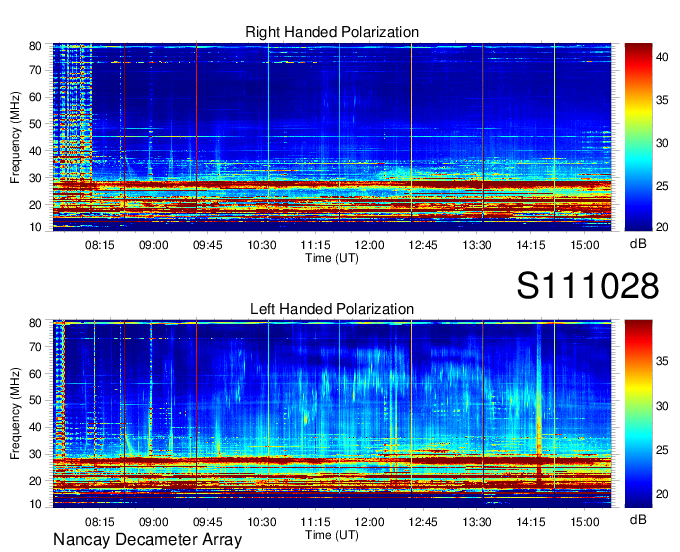Click 'Frequency (MHz)' axis label of upper plot
This screenshot has height=552, width=680.
[15, 137]
